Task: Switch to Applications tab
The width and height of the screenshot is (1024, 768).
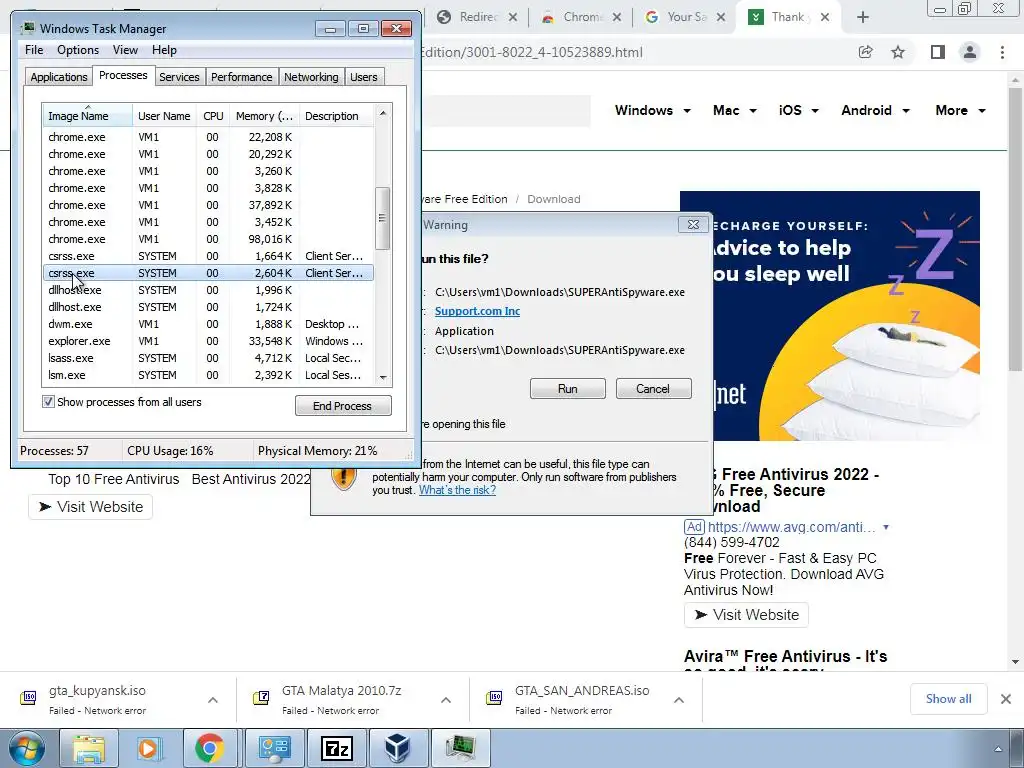Action: (59, 77)
